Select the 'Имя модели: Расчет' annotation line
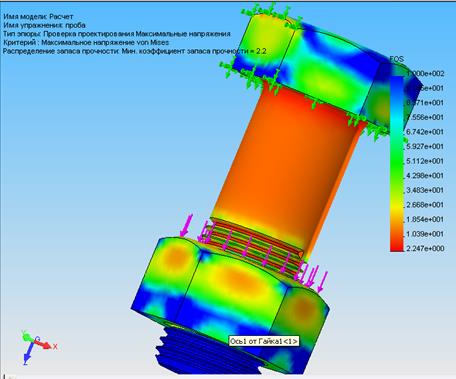Screen dimensions: 456x379 tap(38, 17)
